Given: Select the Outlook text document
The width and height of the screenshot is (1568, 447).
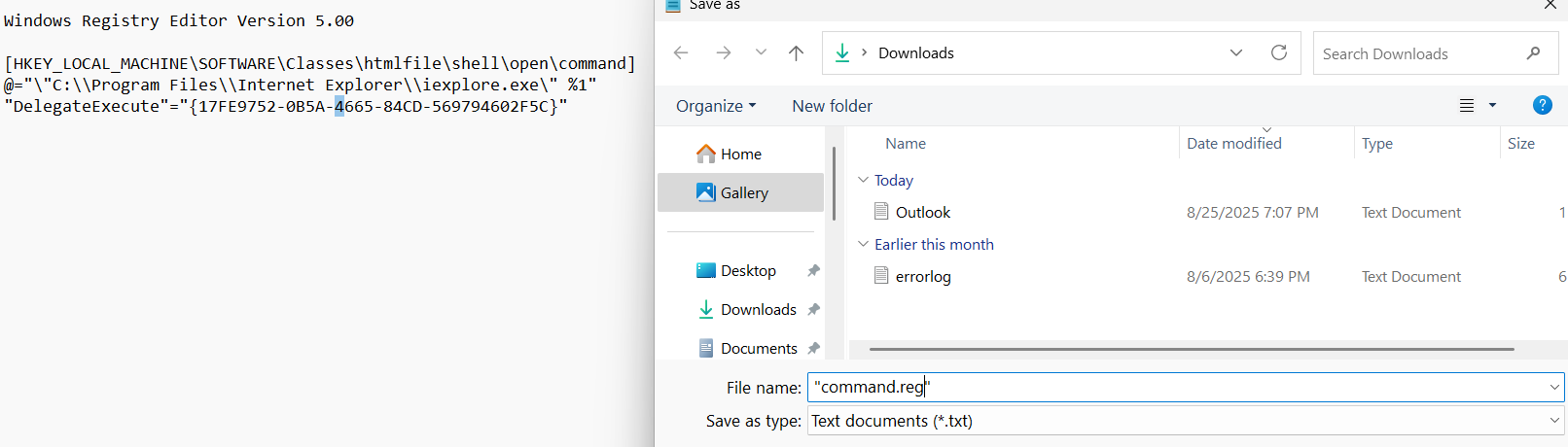Looking at the screenshot, I should coord(923,212).
